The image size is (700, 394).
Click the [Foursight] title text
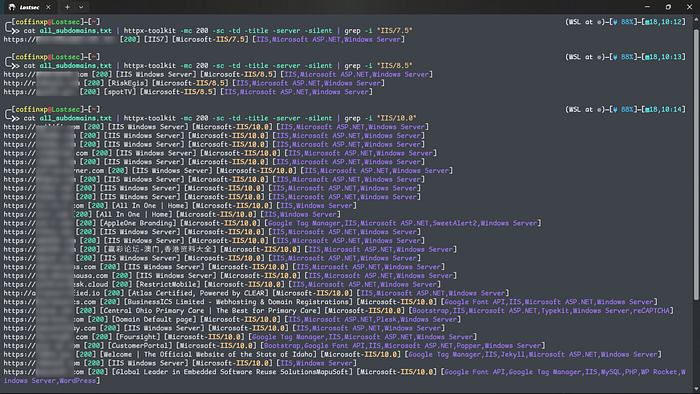pos(138,337)
